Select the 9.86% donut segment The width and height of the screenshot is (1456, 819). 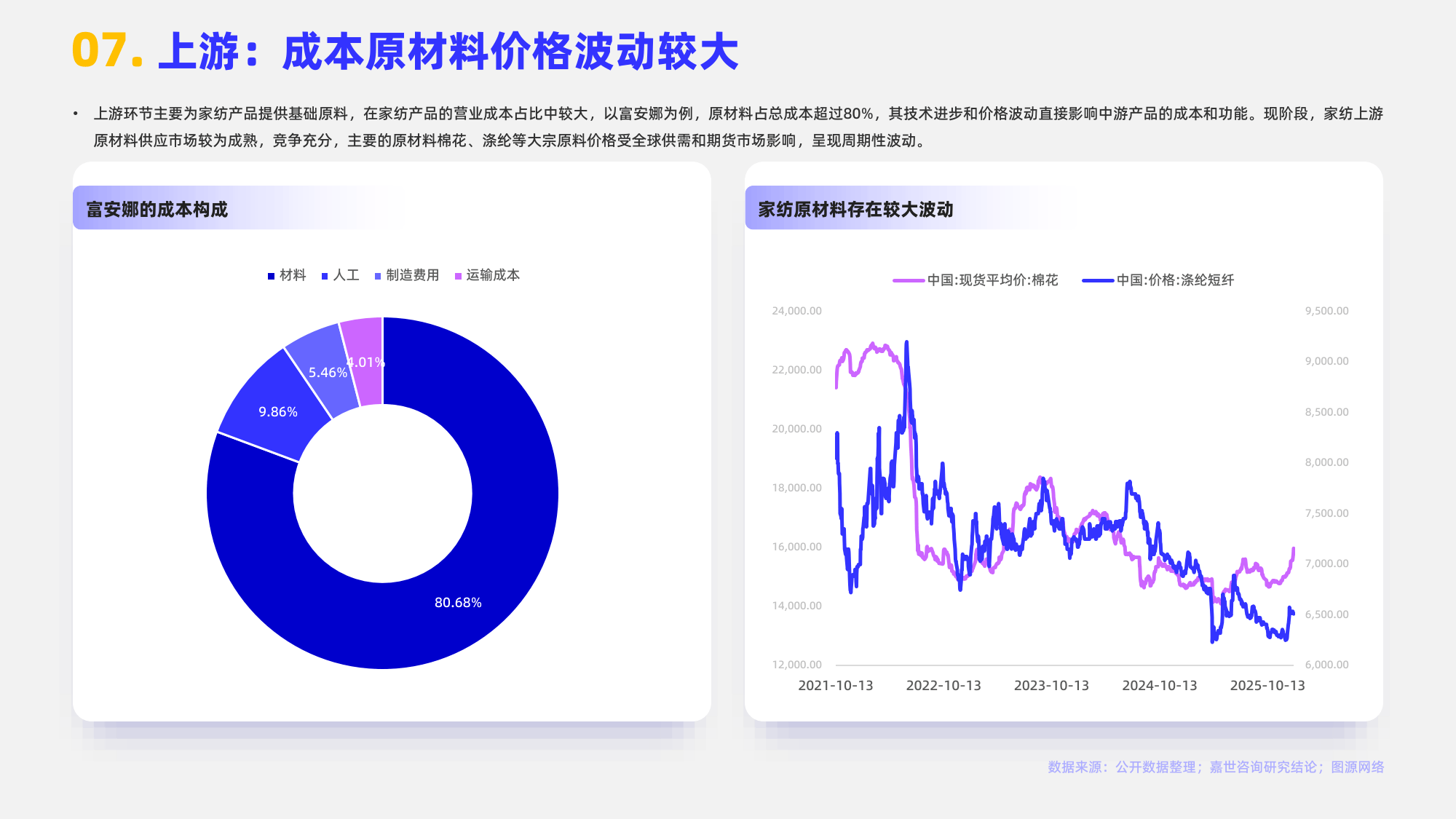point(277,412)
